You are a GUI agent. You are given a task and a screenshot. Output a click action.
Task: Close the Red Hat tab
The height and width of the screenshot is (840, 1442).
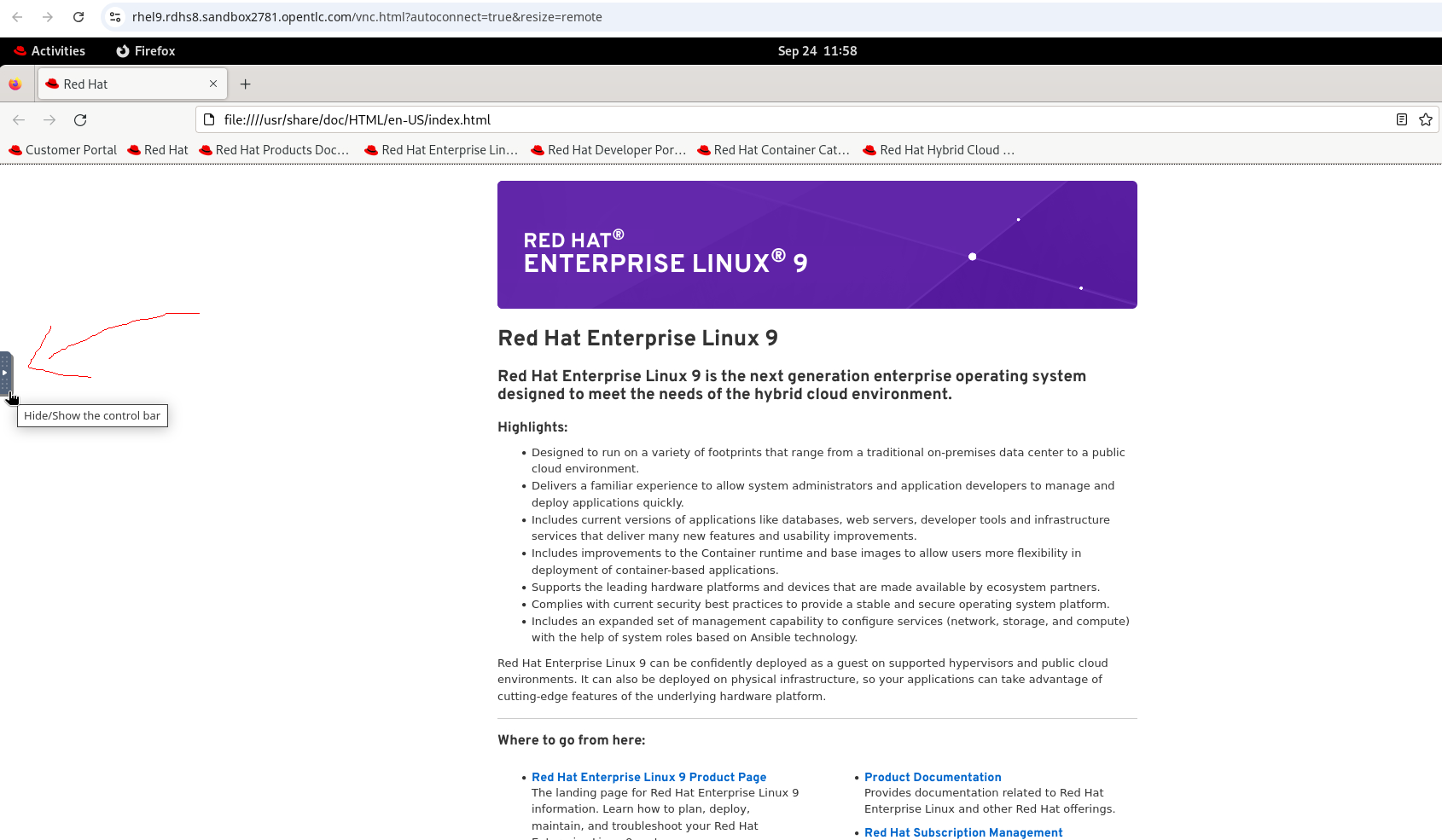213,84
